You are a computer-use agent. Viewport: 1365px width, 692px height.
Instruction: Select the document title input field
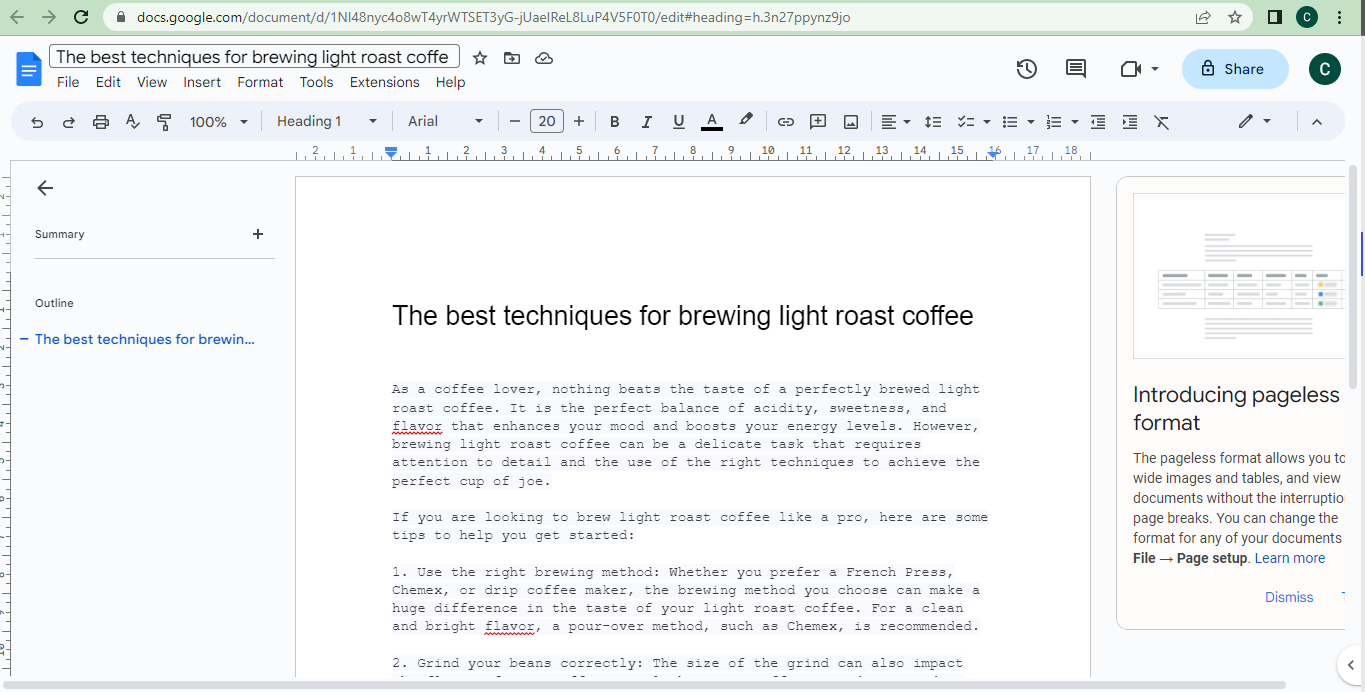click(253, 56)
